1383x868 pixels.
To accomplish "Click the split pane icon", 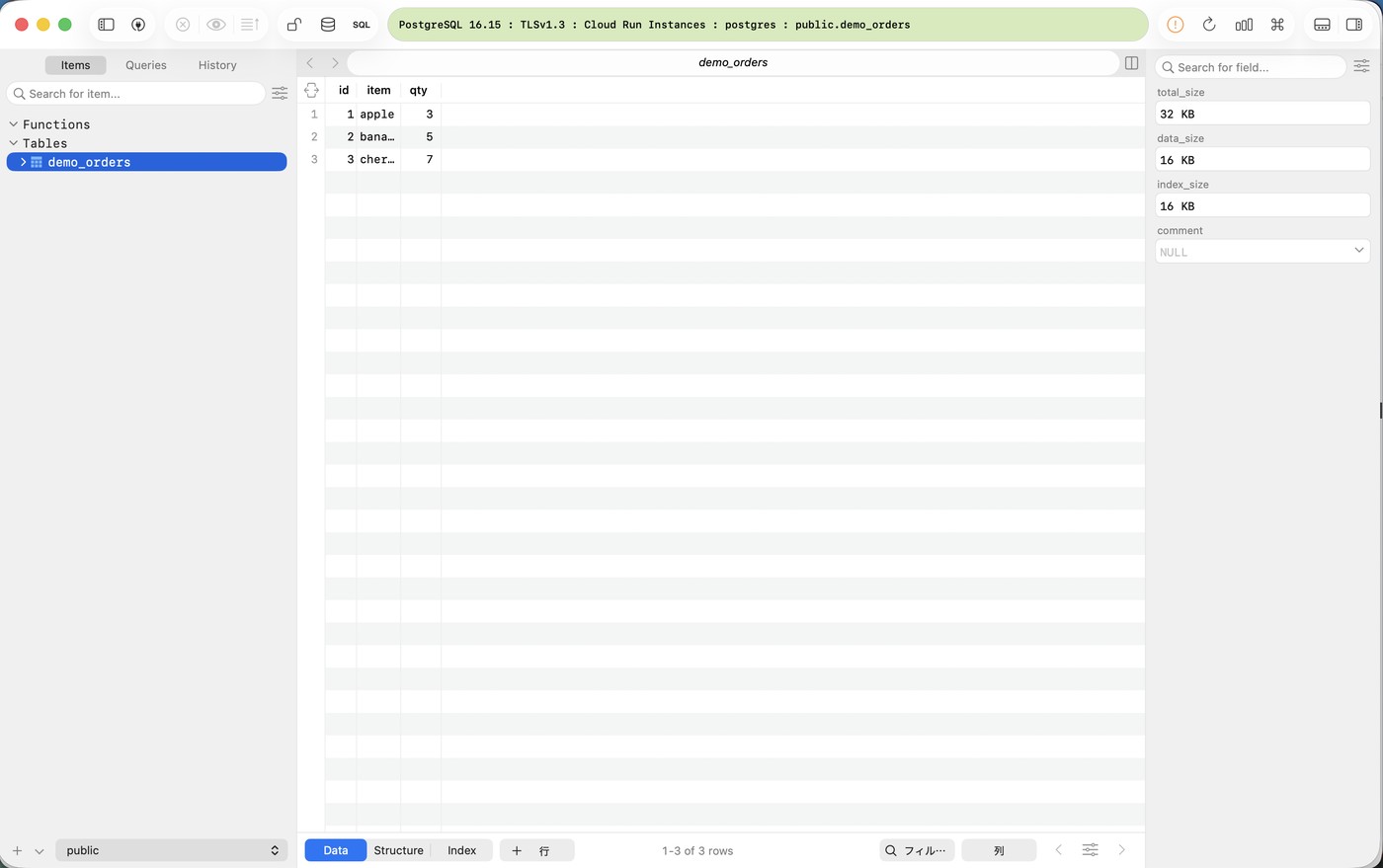I will pos(1132,62).
